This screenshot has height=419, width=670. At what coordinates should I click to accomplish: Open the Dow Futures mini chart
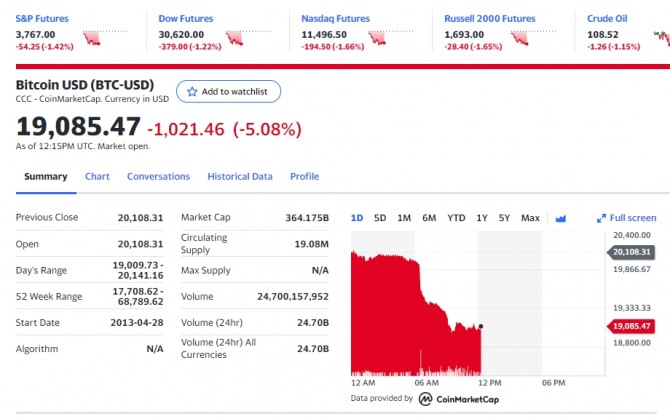click(x=237, y=39)
